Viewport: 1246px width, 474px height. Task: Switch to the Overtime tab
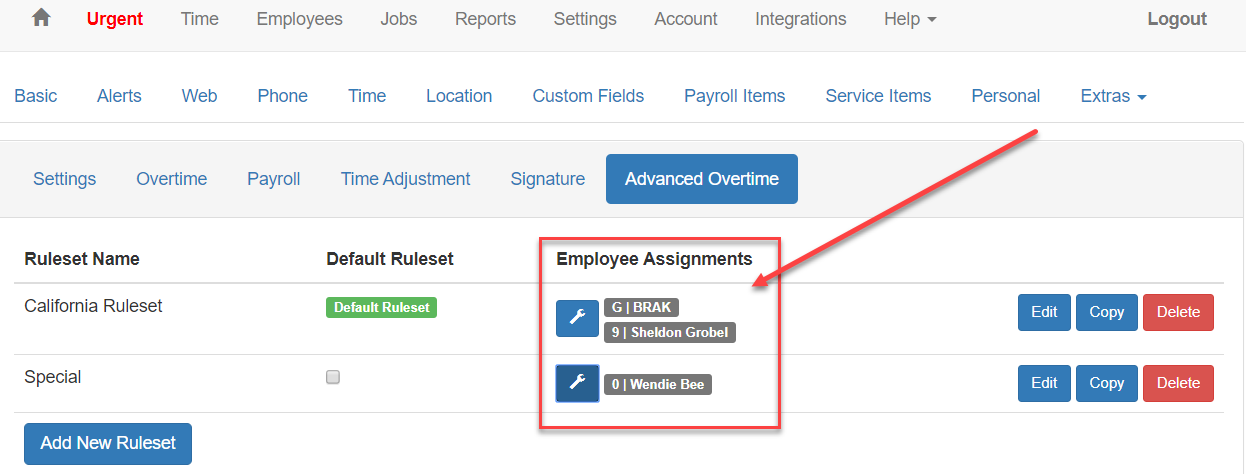pyautogui.click(x=171, y=179)
